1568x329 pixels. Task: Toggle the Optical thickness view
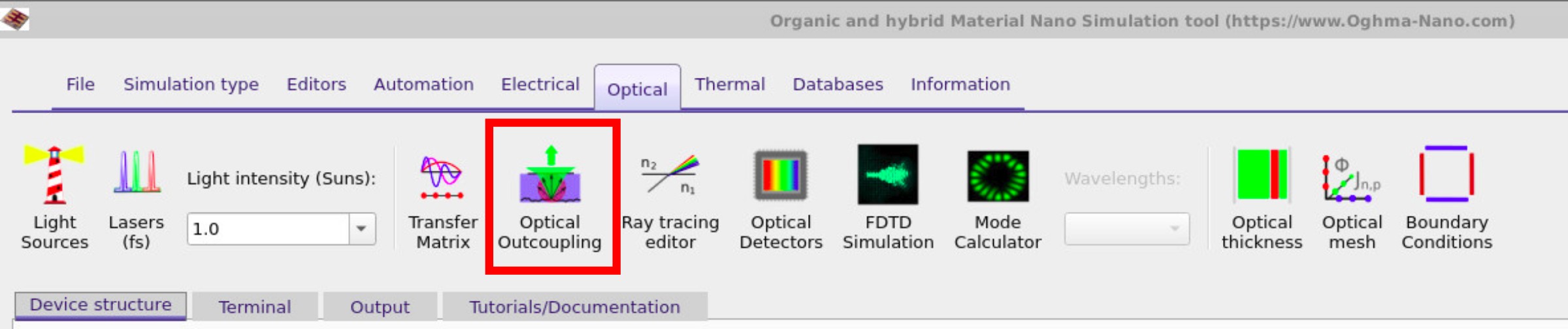[1262, 196]
